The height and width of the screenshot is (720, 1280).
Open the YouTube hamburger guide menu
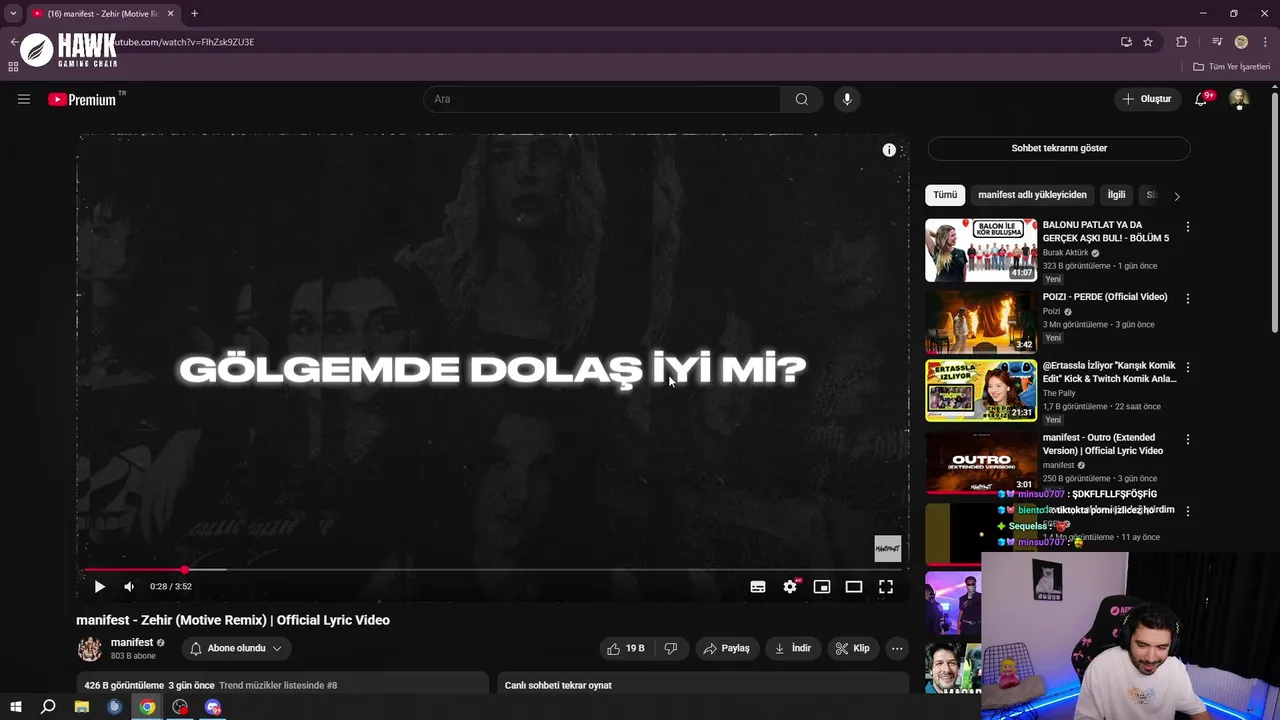click(x=24, y=99)
